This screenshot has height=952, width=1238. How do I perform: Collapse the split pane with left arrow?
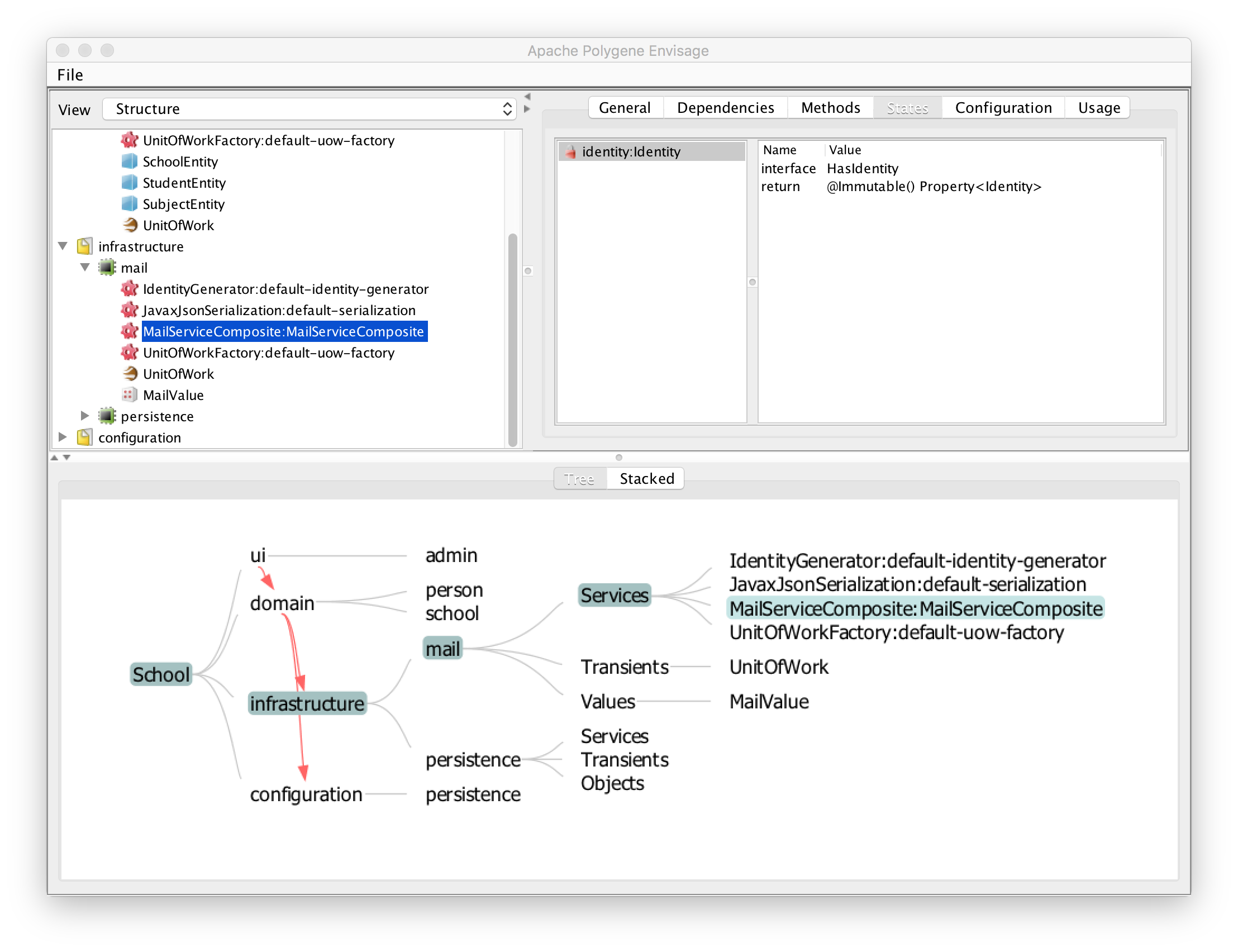point(527,97)
